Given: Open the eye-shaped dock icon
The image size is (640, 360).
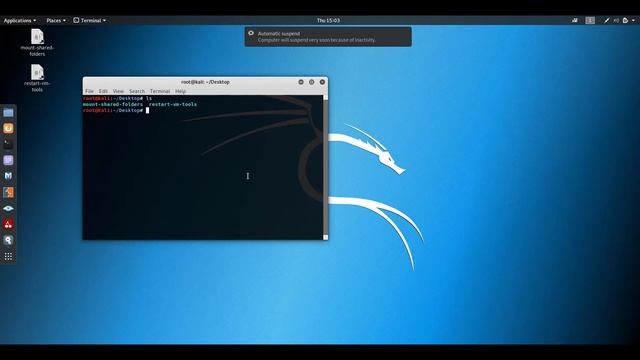Looking at the screenshot, I should pos(8,208).
